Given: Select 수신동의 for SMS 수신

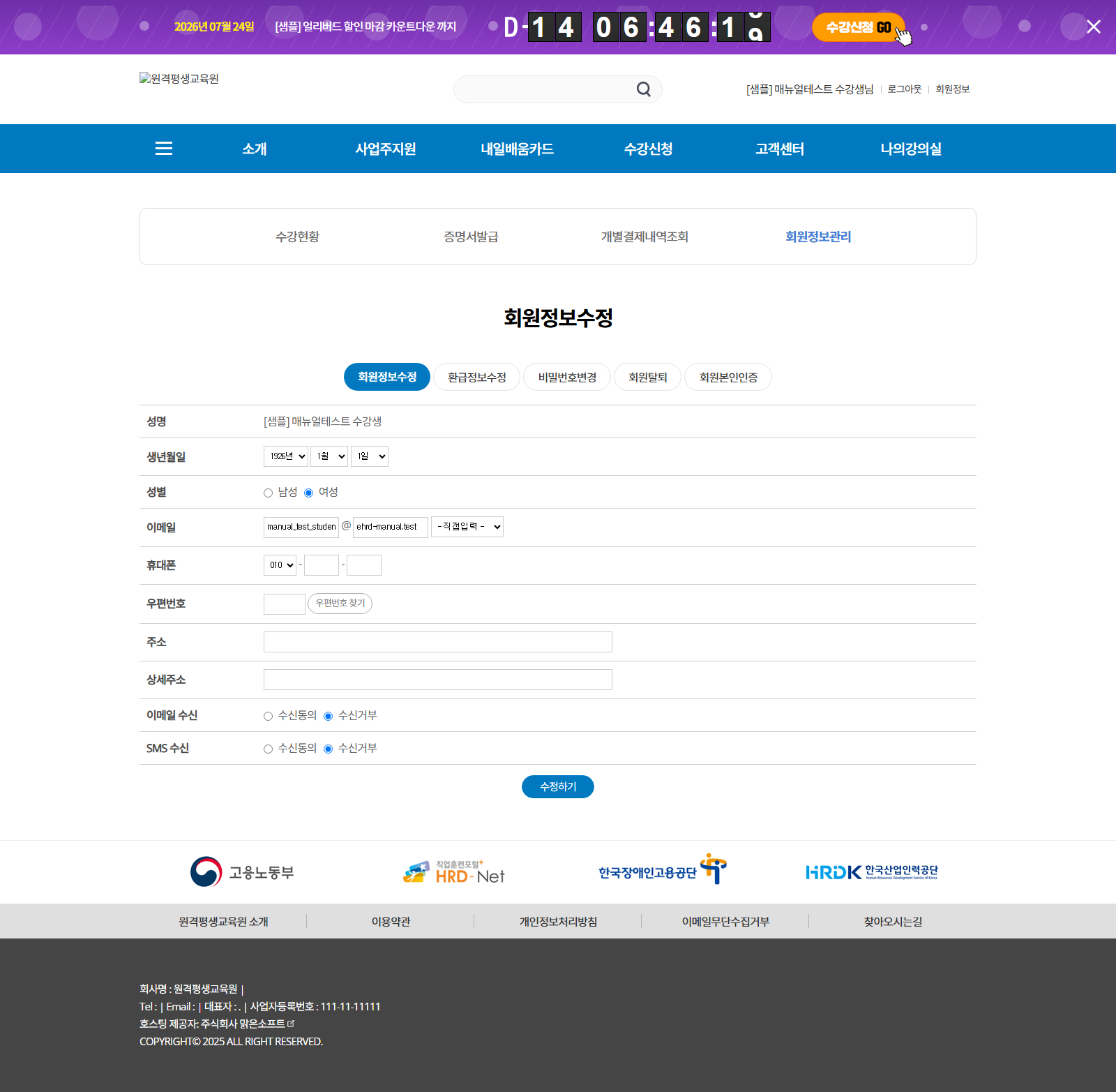Looking at the screenshot, I should point(268,749).
